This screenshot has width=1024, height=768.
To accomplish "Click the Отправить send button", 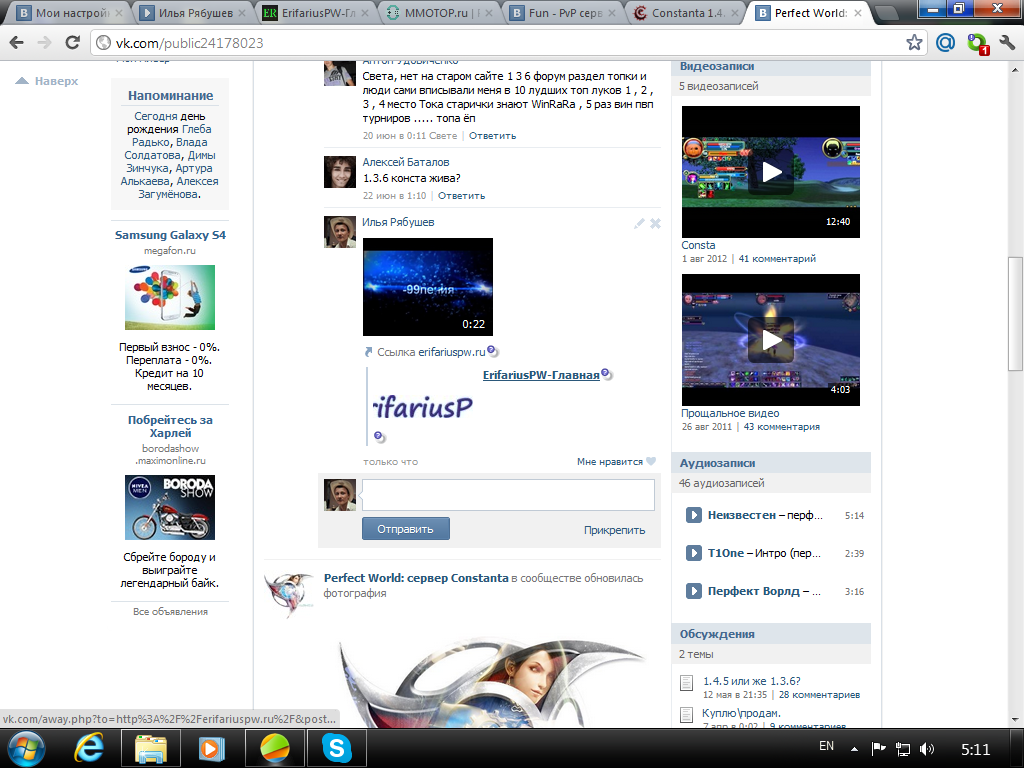I will [406, 529].
